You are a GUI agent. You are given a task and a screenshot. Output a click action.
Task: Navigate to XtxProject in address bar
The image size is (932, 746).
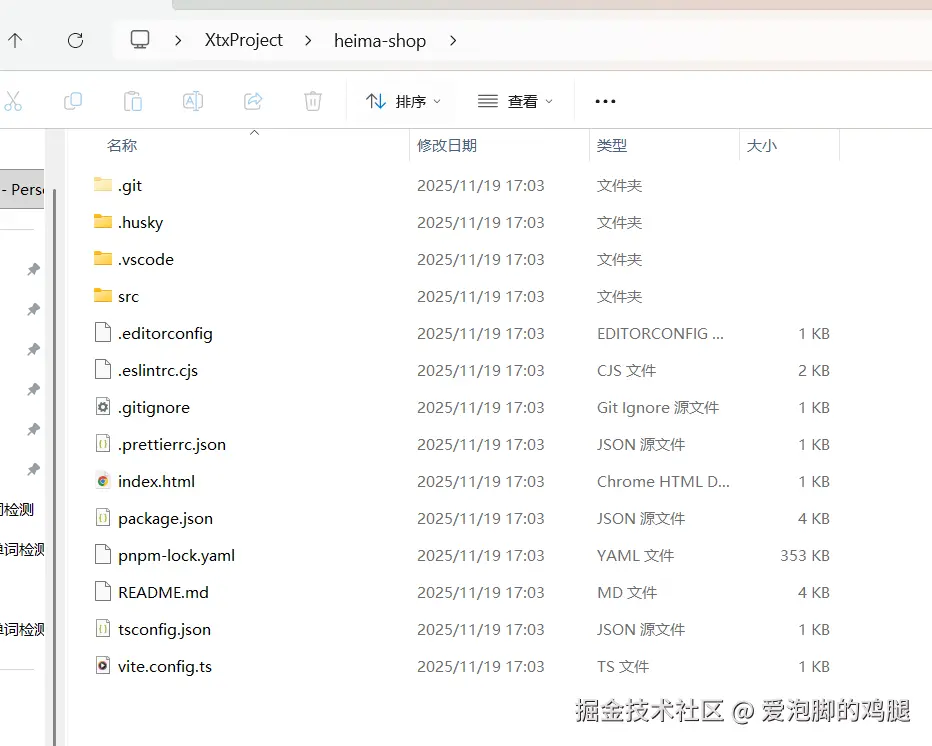(x=244, y=40)
